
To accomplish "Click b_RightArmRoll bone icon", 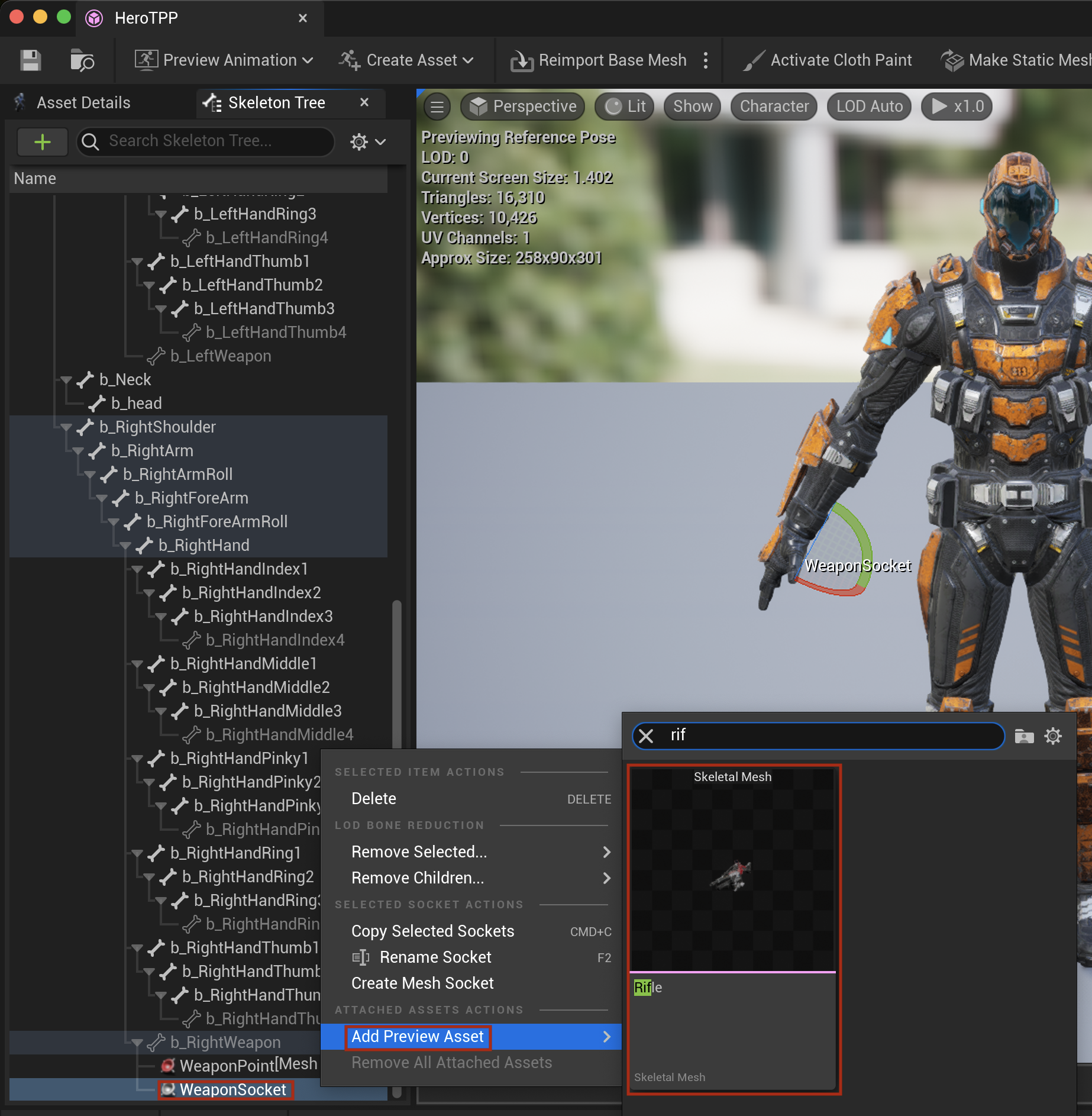I will pyautogui.click(x=109, y=475).
